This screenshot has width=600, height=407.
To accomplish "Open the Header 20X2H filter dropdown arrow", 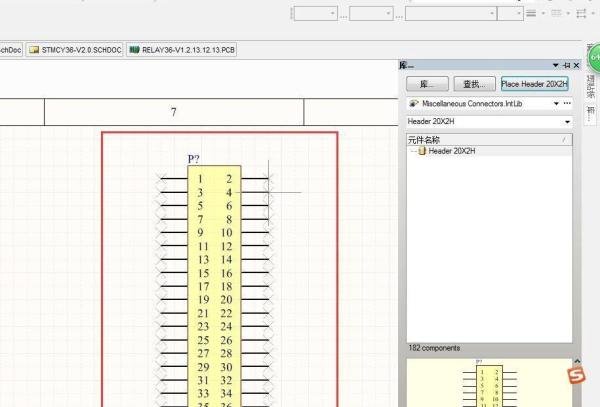I will tap(567, 122).
